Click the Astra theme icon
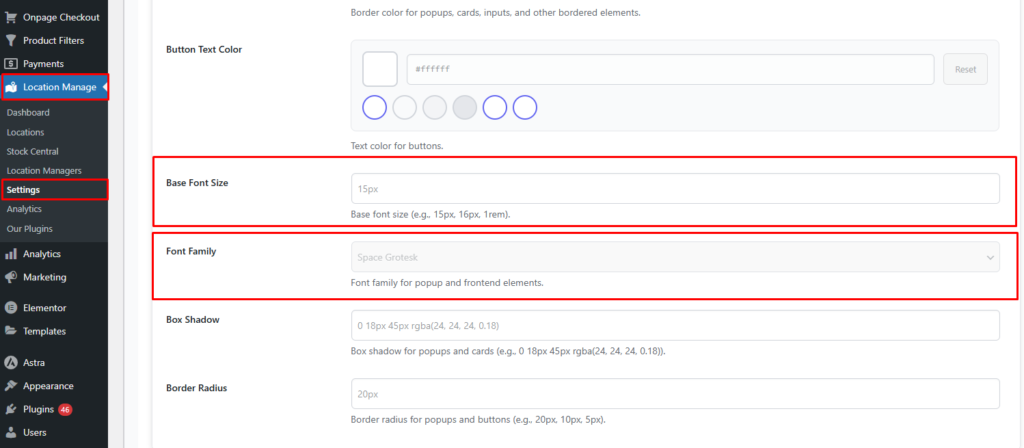 (x=10, y=363)
